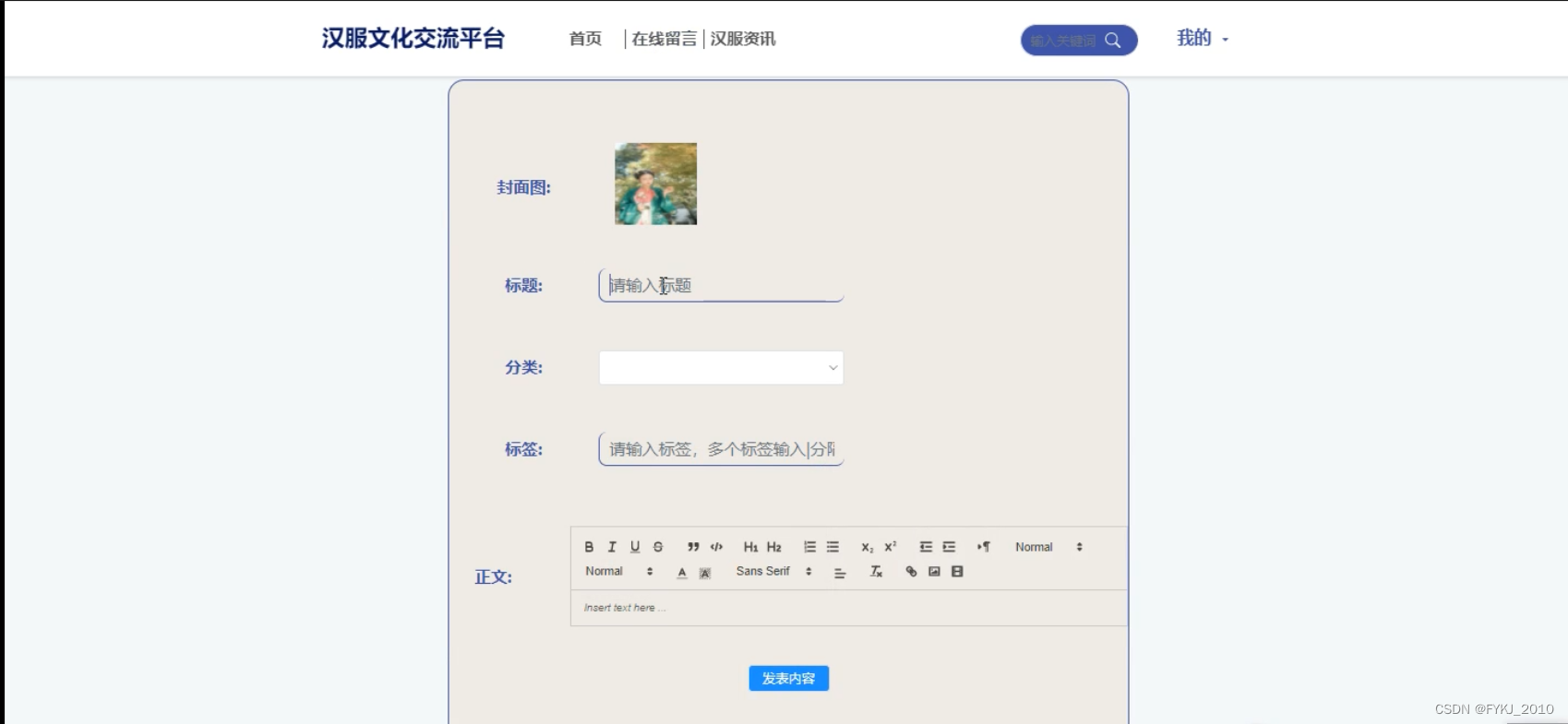Toggle bold formatting in the editor
The width and height of the screenshot is (1568, 724).
pos(589,547)
